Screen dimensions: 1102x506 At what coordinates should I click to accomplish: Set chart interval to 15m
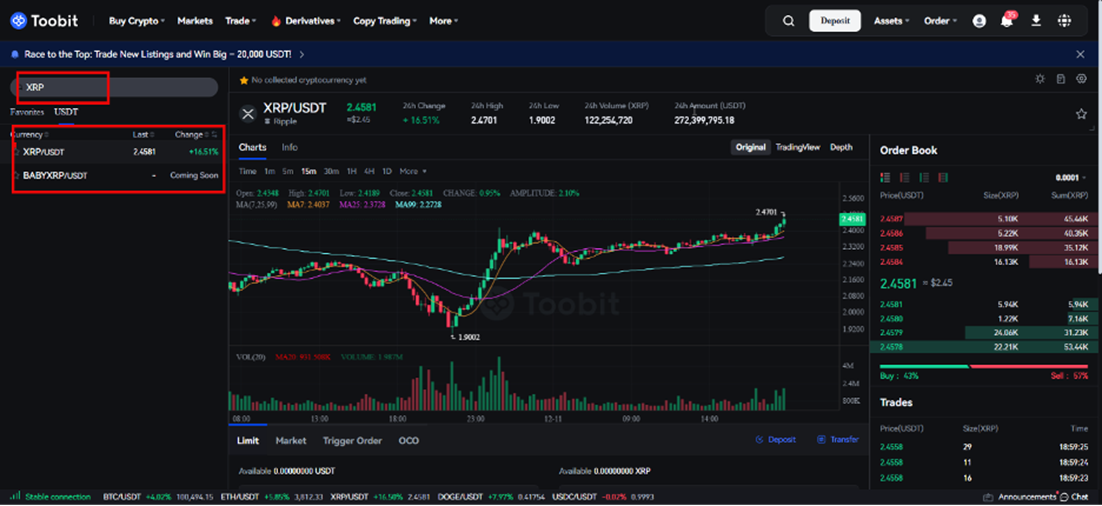(309, 171)
